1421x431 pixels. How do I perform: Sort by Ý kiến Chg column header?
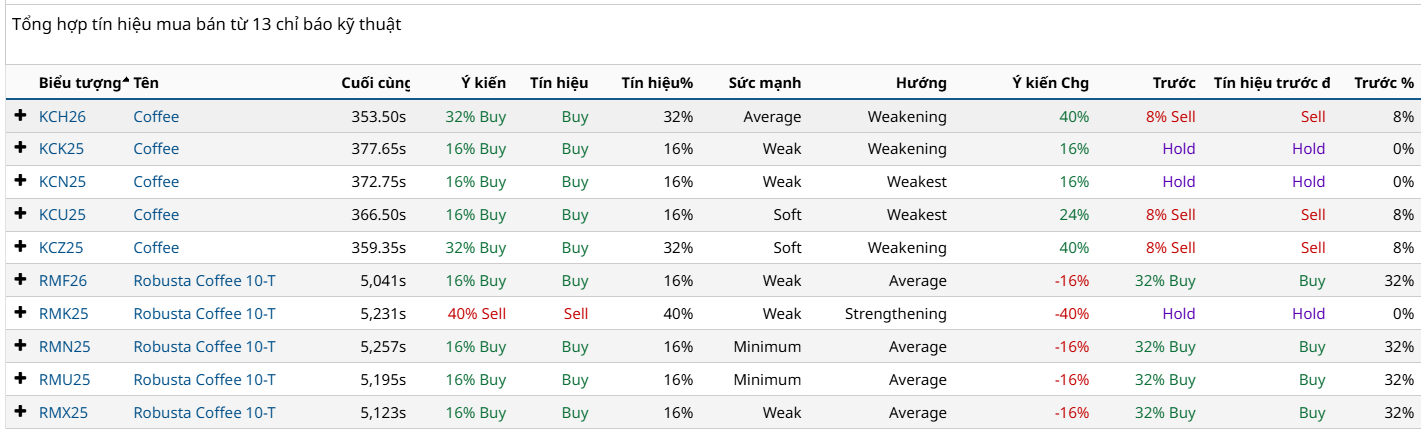coord(1050,83)
